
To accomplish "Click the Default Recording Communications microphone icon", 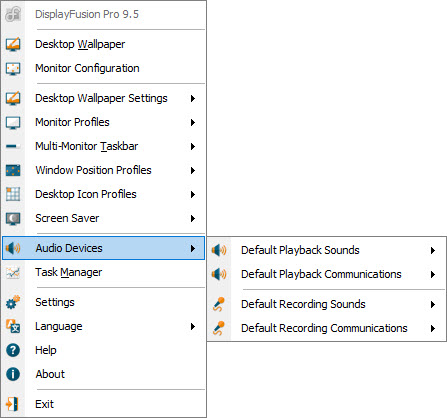I will pos(219,328).
